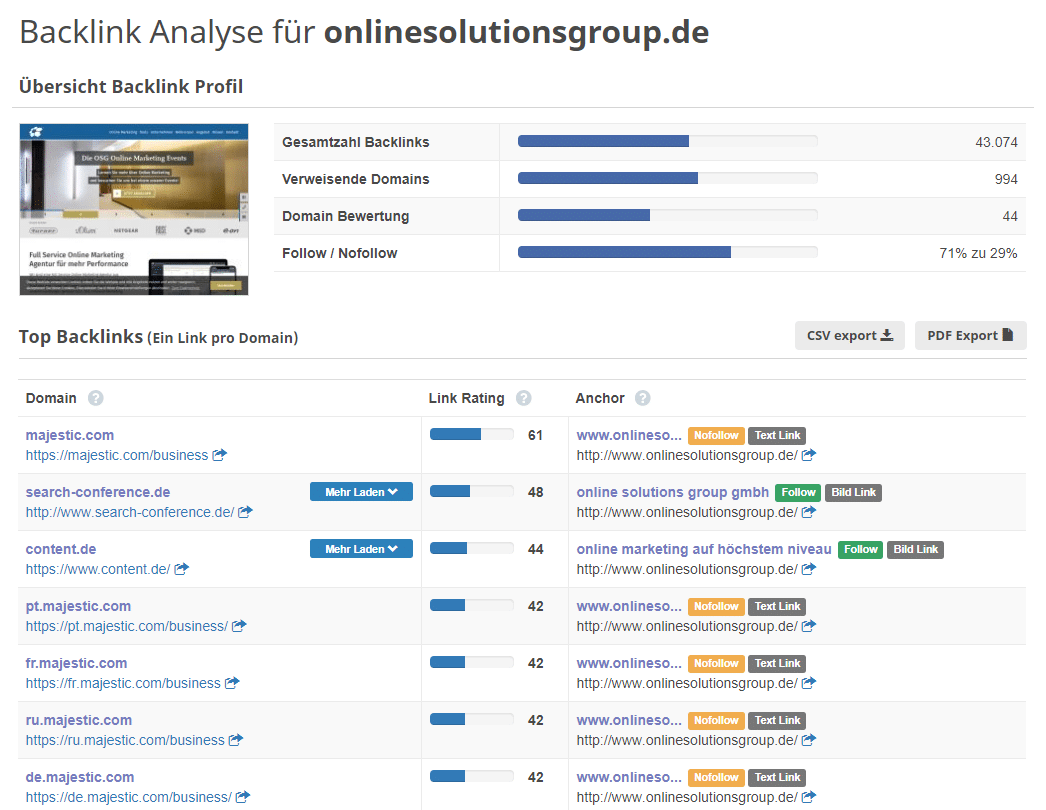
Task: Open the search-conference.de domain link
Action: pos(98,492)
